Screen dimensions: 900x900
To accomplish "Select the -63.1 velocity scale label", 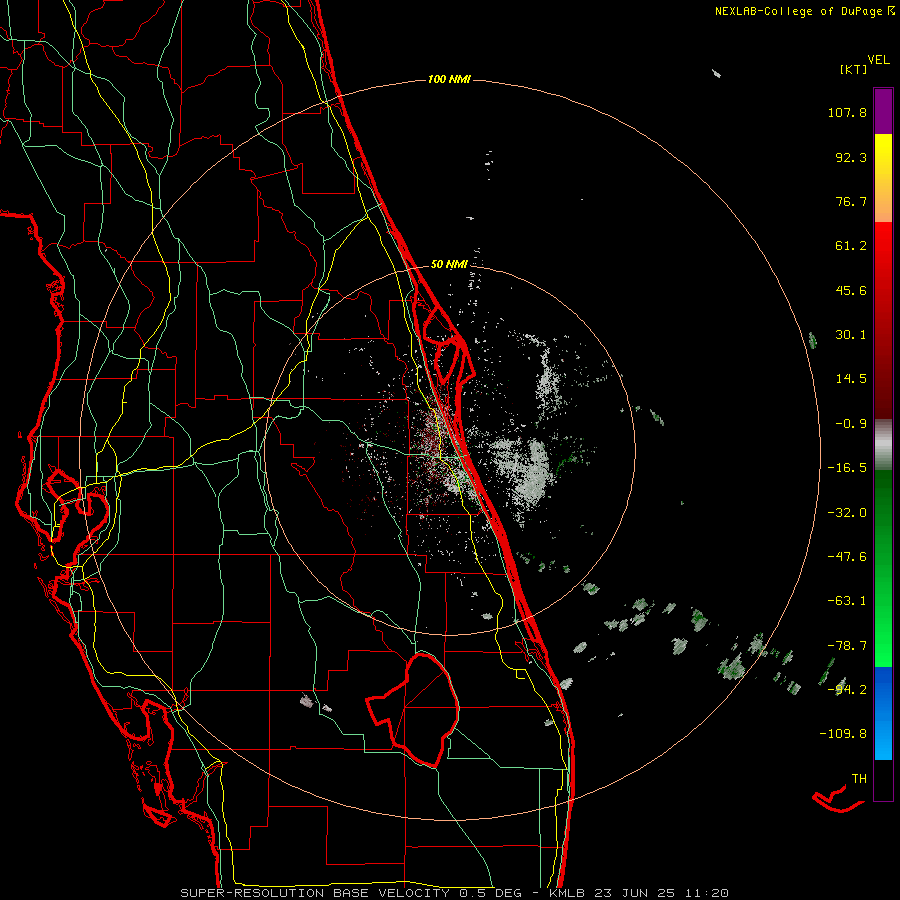I will (847, 601).
